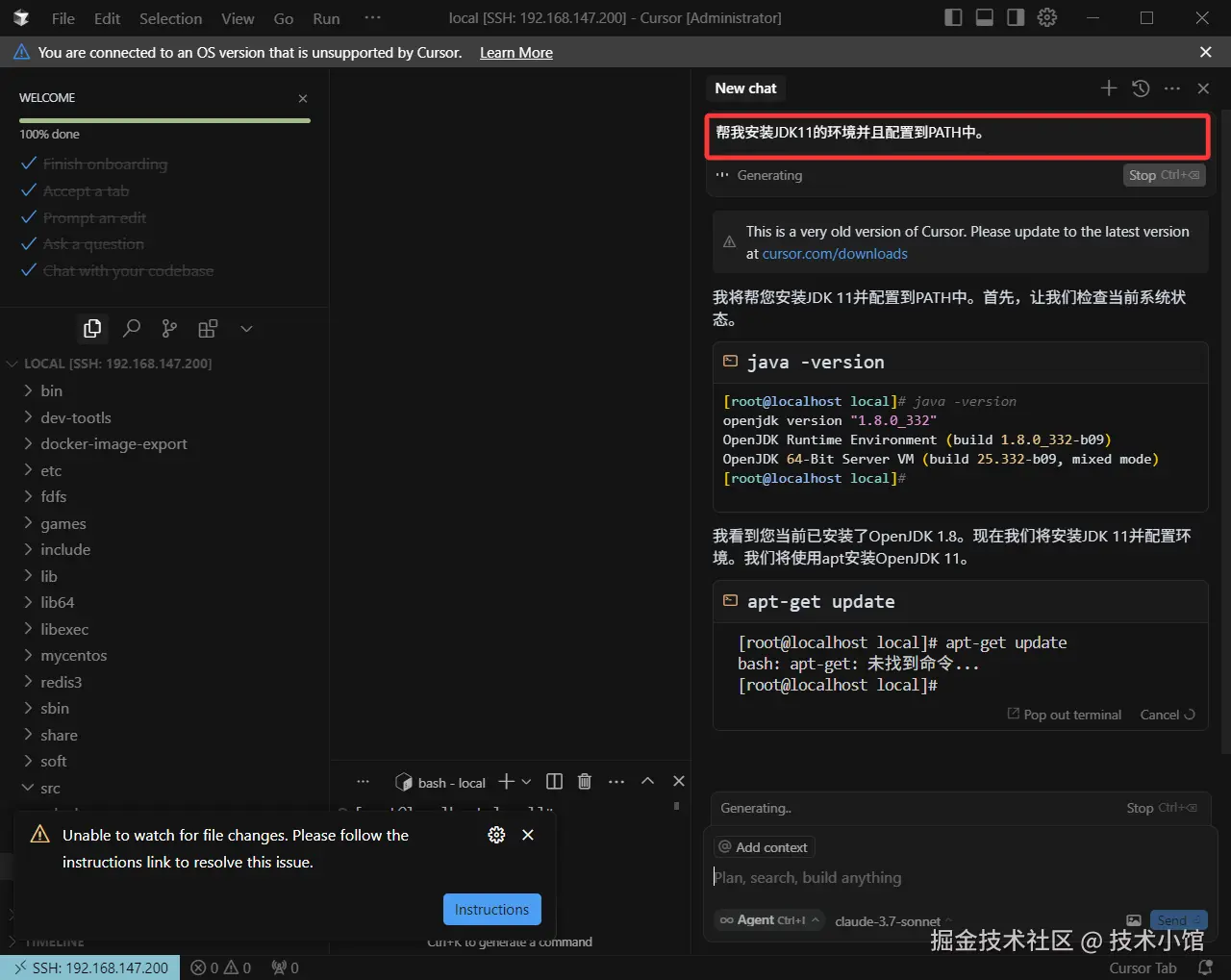Viewport: 1231px width, 980px height.
Task: Expand the dev-tootls folder
Action: [164, 417]
